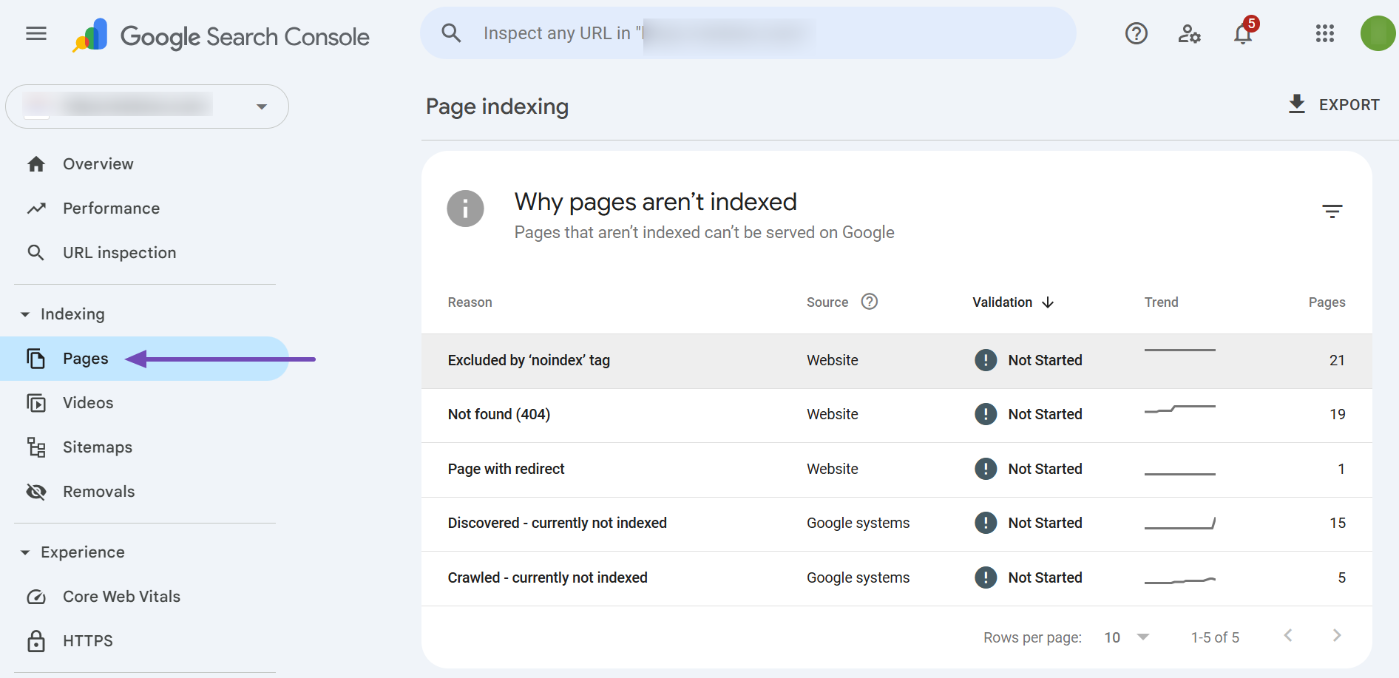Click the info icon beside heading
The width and height of the screenshot is (1399, 678).
[465, 209]
